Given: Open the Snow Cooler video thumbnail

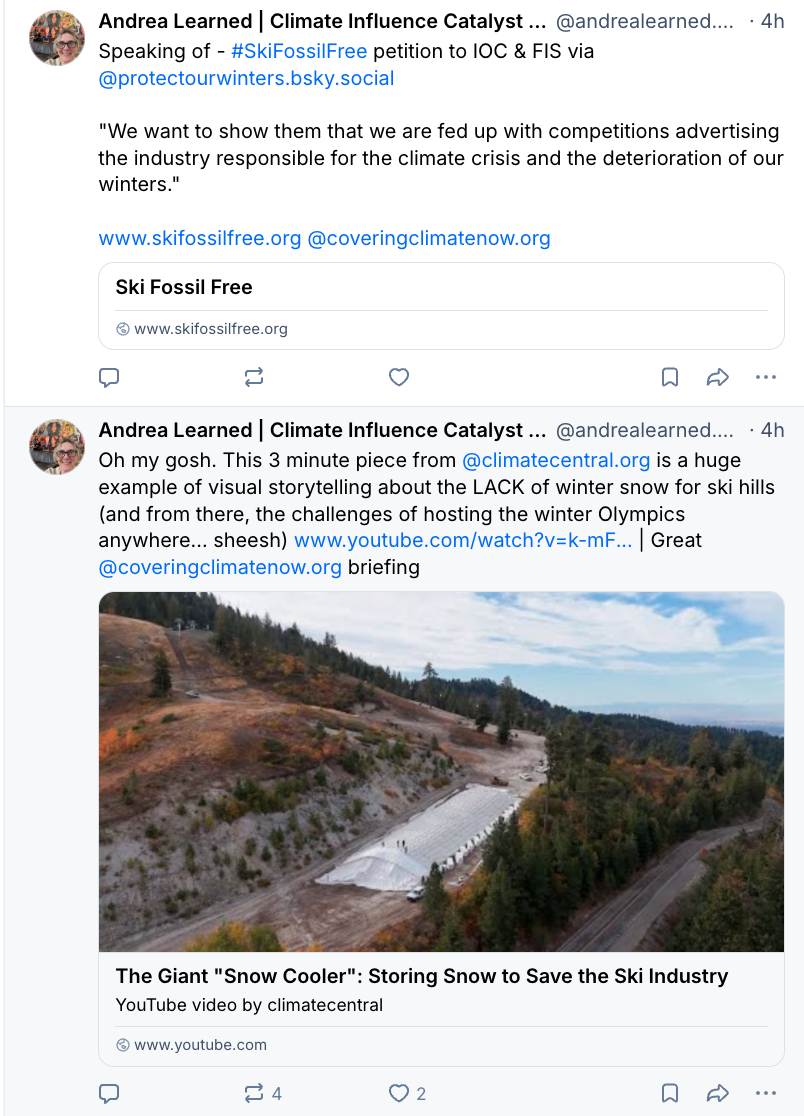Looking at the screenshot, I should [441, 771].
